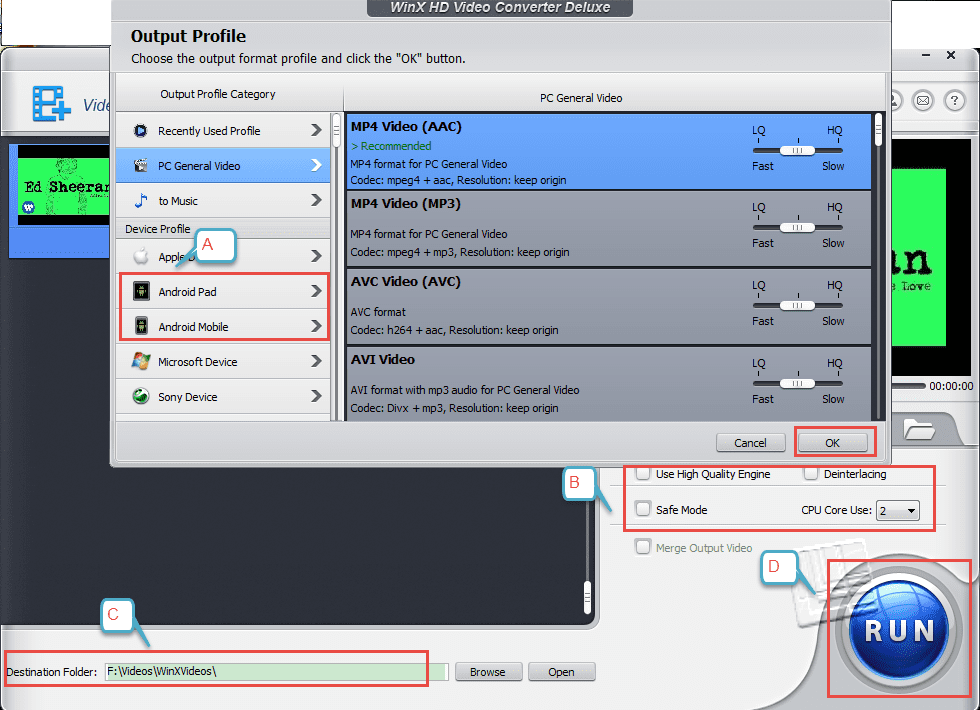Click the Device Profile section header

[158, 229]
